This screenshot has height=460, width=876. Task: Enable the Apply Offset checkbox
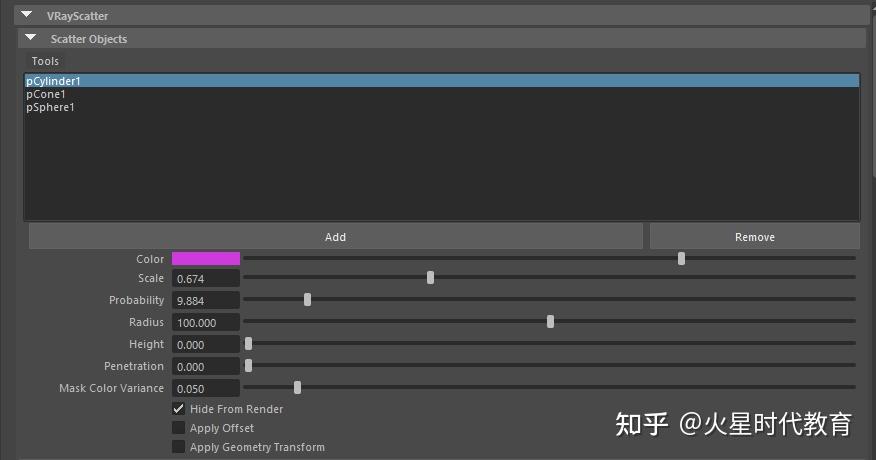[179, 428]
